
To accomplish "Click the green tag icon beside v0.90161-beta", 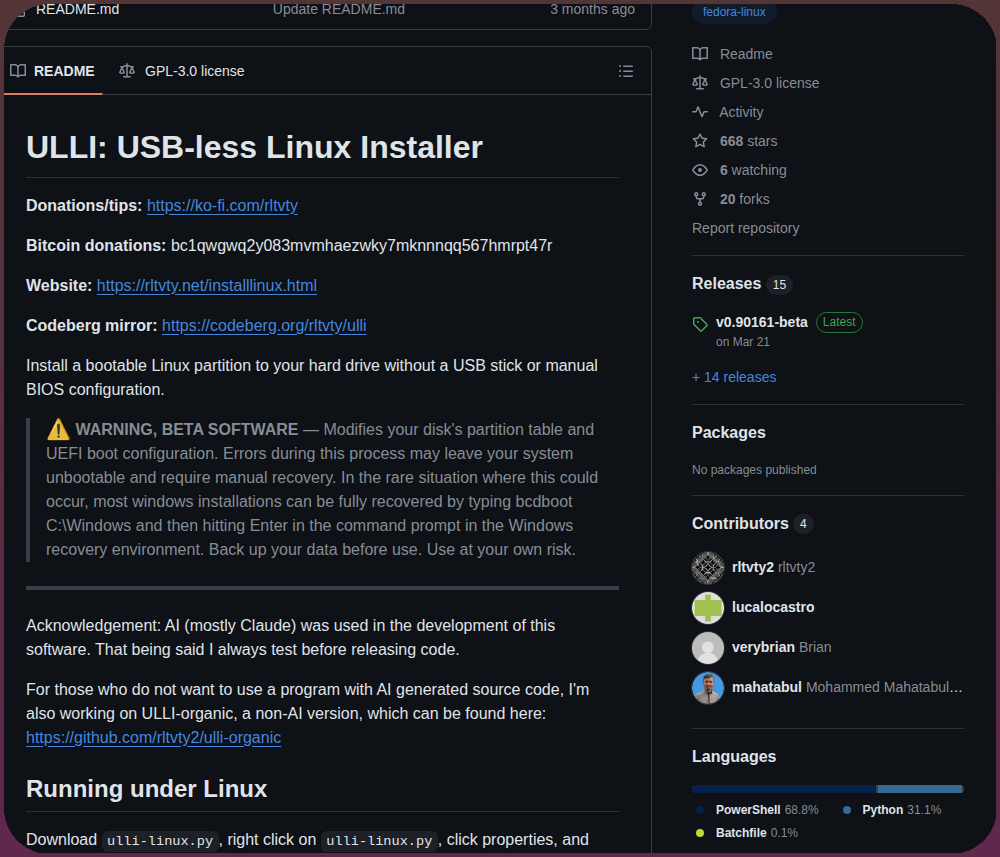I will click(700, 324).
